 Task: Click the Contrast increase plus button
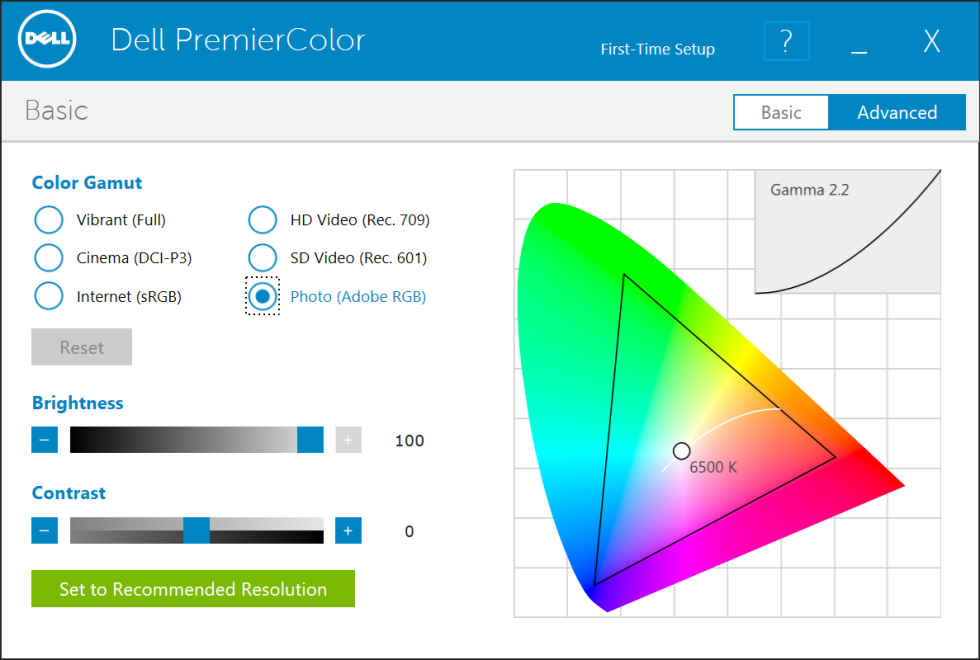pyautogui.click(x=348, y=530)
